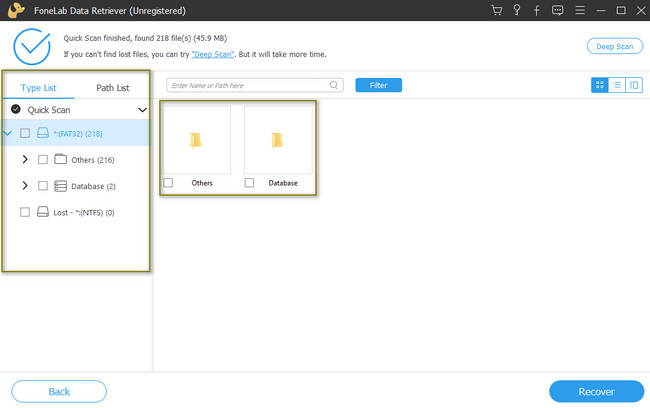
Task: Start a Deep Scan with the button
Action: [x=615, y=46]
